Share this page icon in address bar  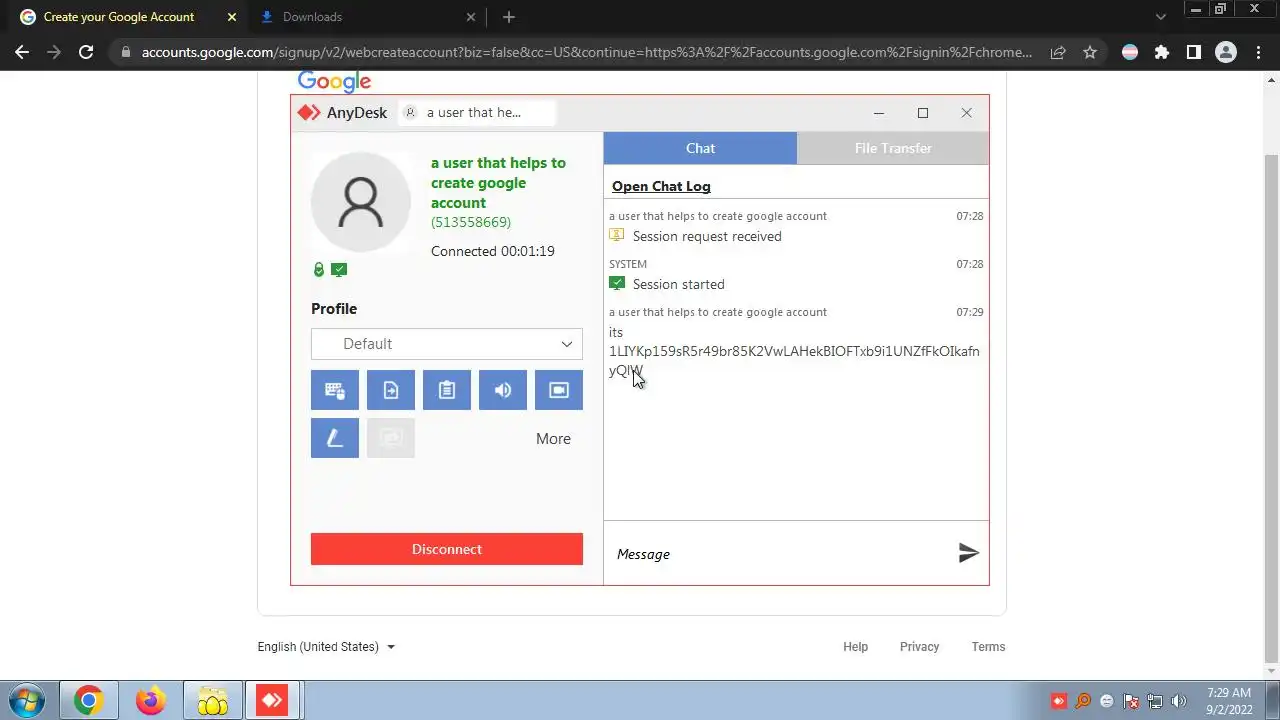pos(1058,52)
